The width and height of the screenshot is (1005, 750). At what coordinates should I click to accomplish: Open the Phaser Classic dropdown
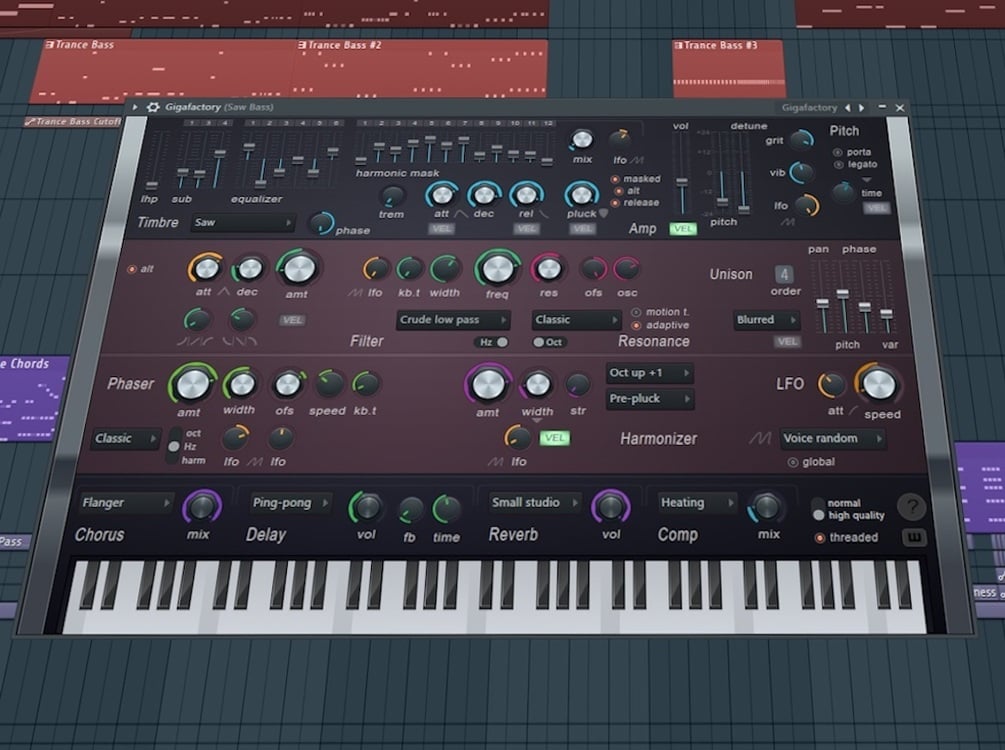point(125,438)
